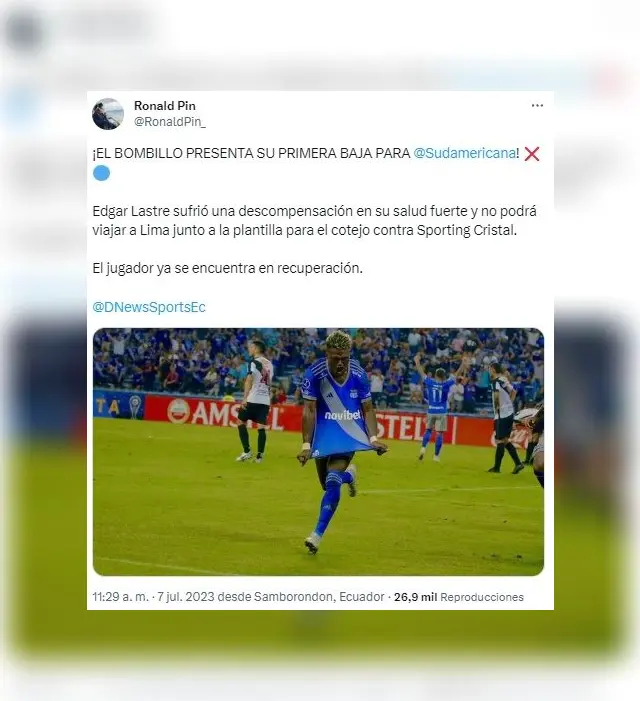Open the Samborondon, Ecuador location link
The image size is (640, 701).
pyautogui.click(x=319, y=597)
